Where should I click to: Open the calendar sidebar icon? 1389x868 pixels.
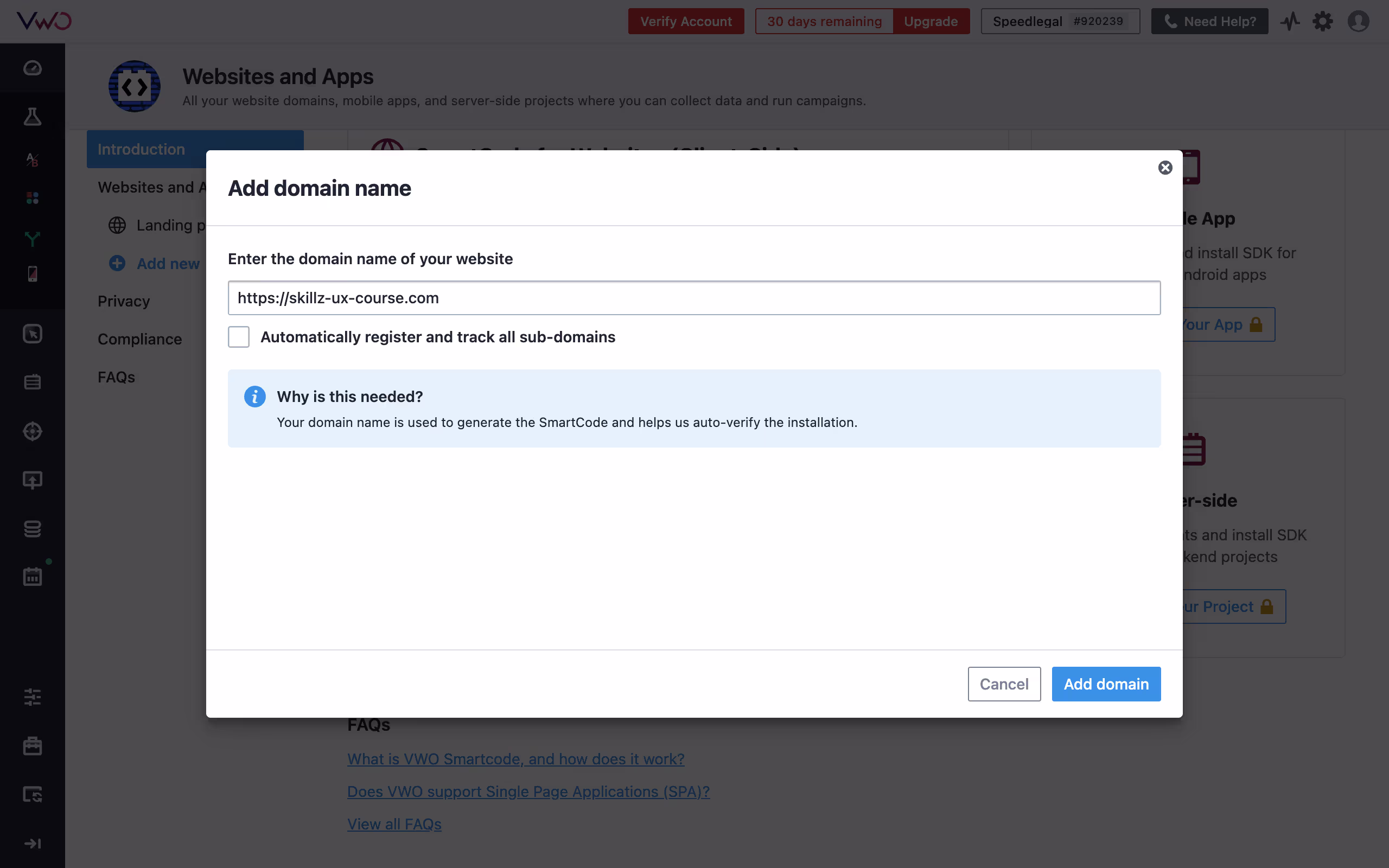pyautogui.click(x=32, y=576)
